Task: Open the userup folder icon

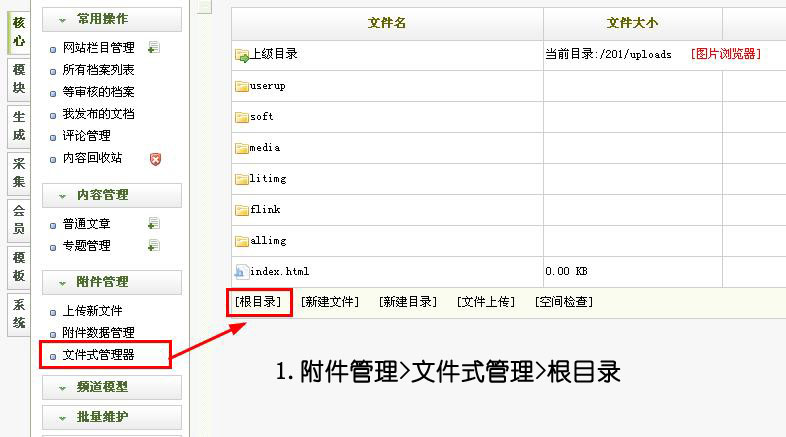Action: click(x=241, y=86)
